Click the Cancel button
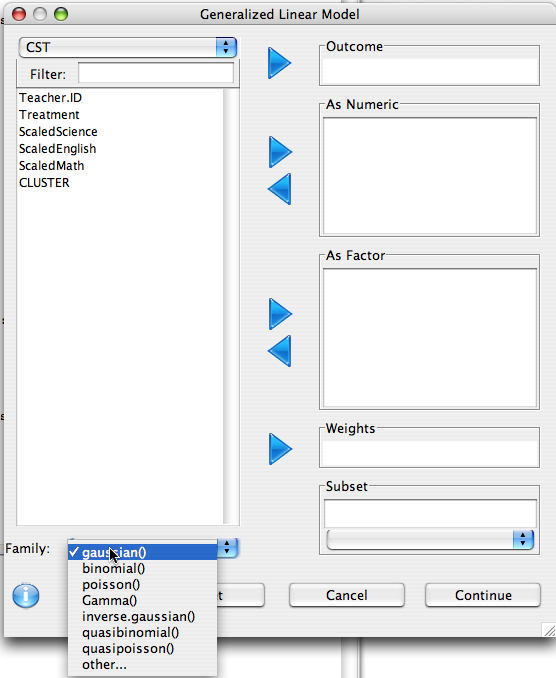 tap(347, 595)
